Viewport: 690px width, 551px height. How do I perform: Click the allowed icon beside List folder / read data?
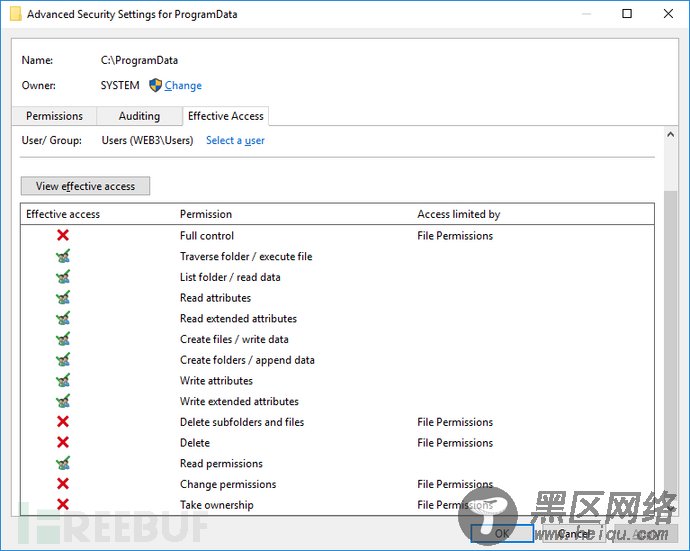point(63,276)
